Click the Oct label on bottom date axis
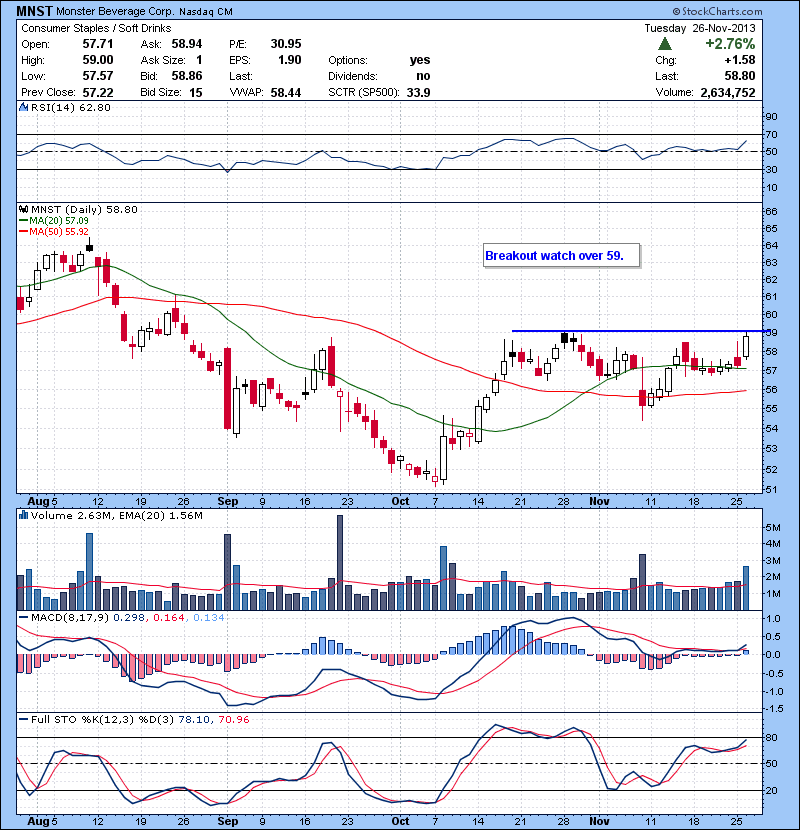The image size is (800, 830). click(400, 821)
